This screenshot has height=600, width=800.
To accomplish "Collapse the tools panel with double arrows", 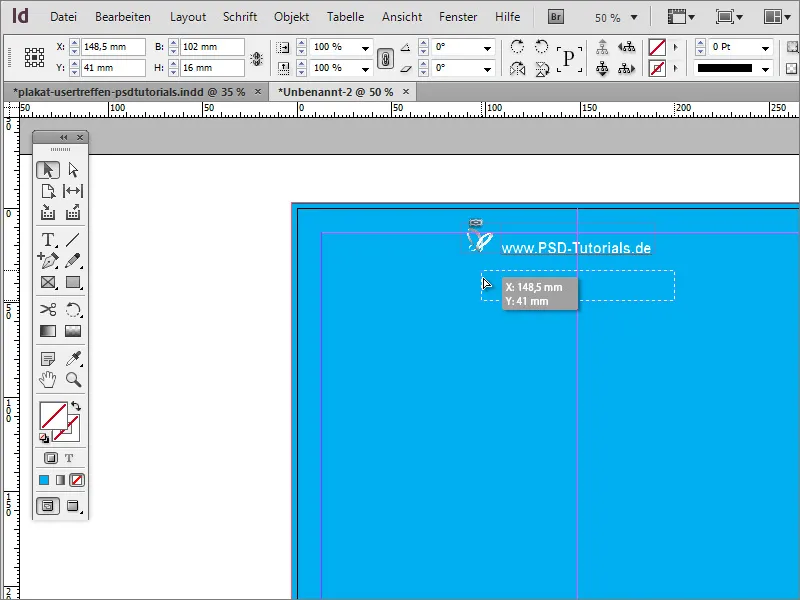I will pyautogui.click(x=63, y=137).
